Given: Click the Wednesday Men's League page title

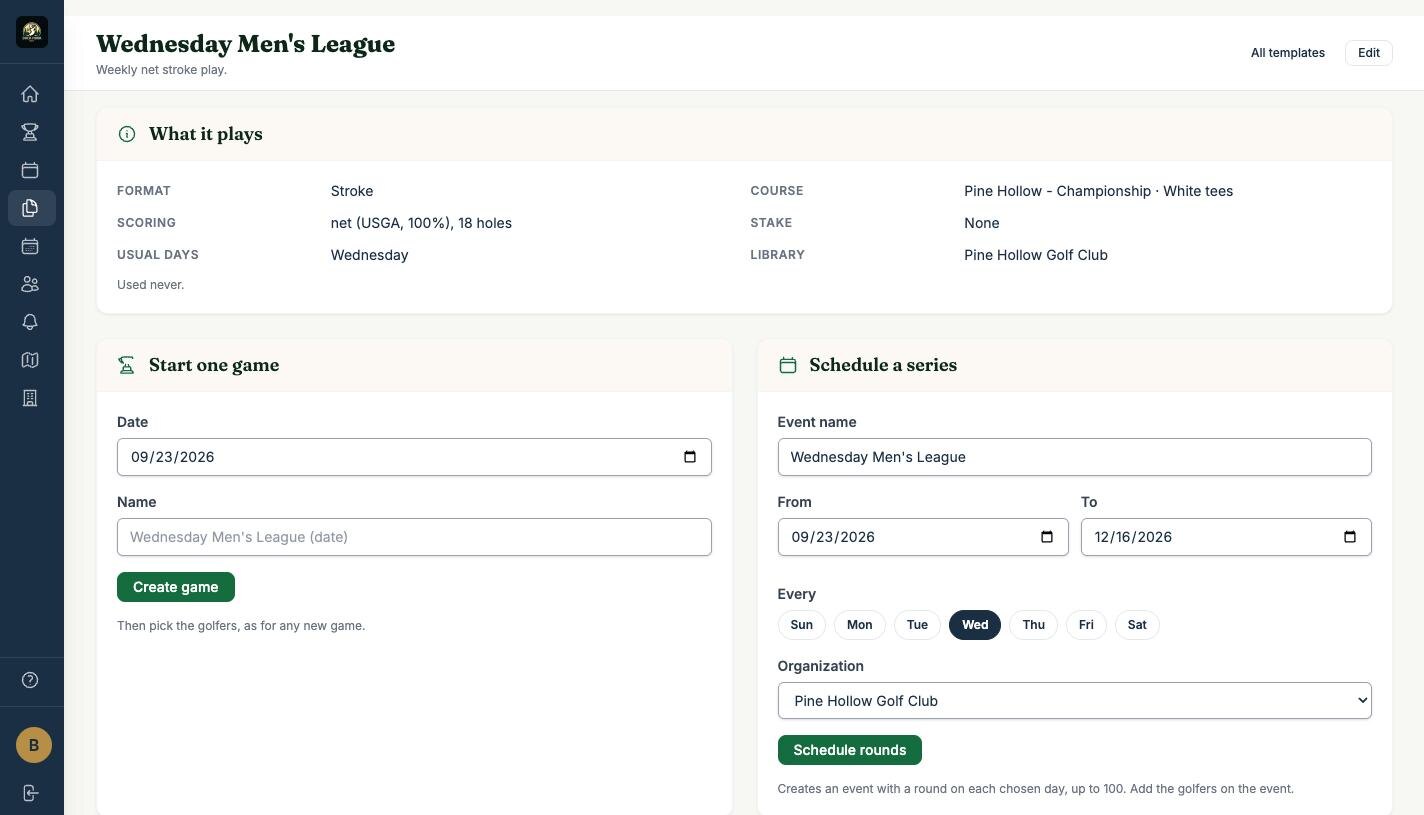Looking at the screenshot, I should [x=246, y=44].
